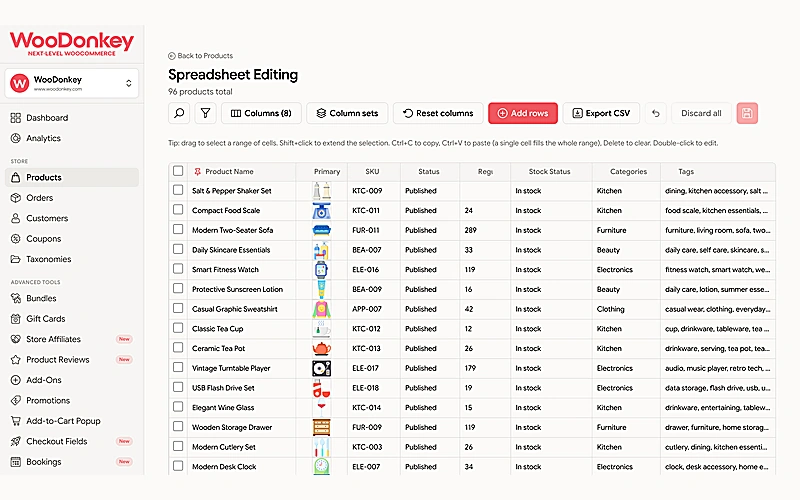
Task: Toggle the select-all header checkbox
Action: [178, 171]
